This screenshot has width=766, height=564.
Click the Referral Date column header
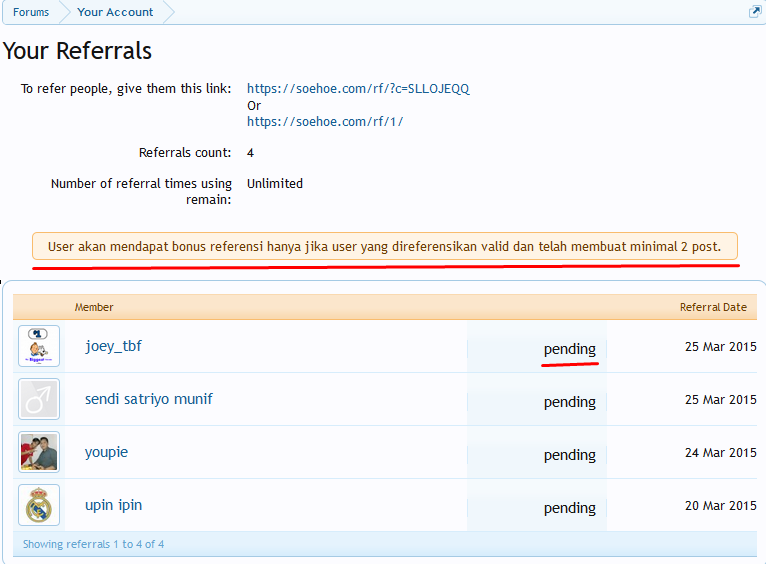point(713,307)
